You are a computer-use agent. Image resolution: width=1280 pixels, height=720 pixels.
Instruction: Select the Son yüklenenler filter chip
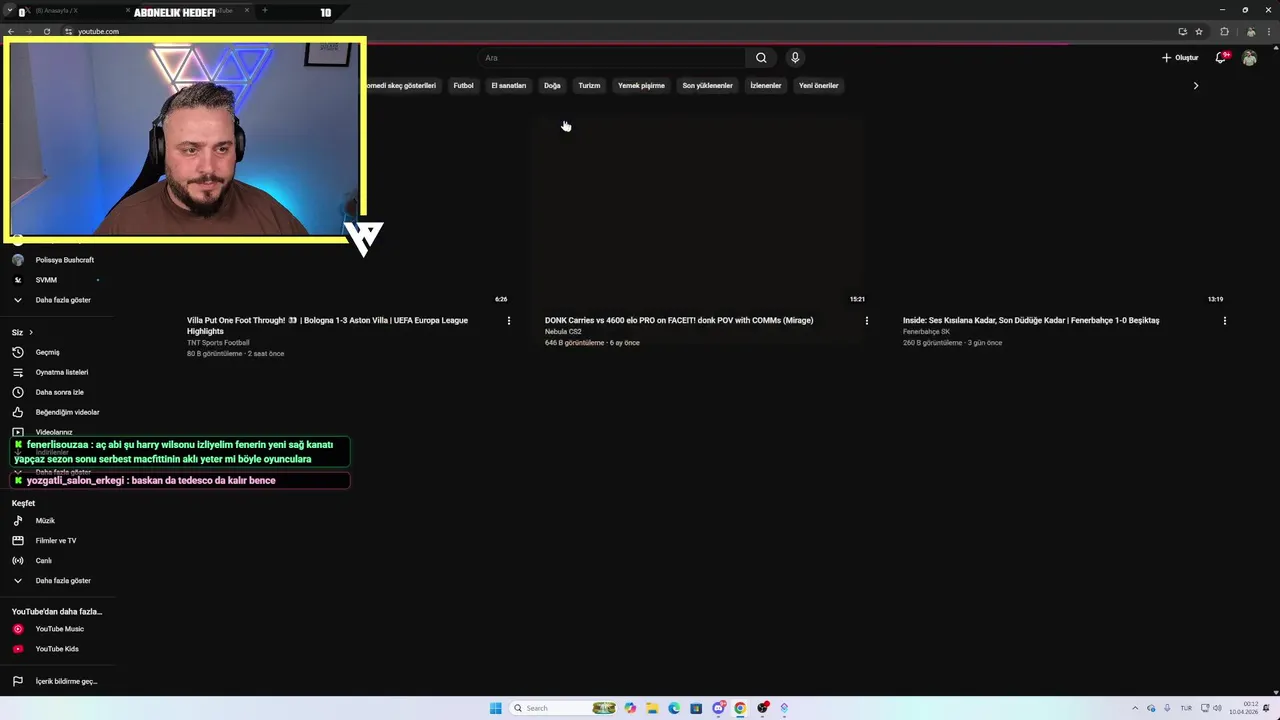(707, 85)
